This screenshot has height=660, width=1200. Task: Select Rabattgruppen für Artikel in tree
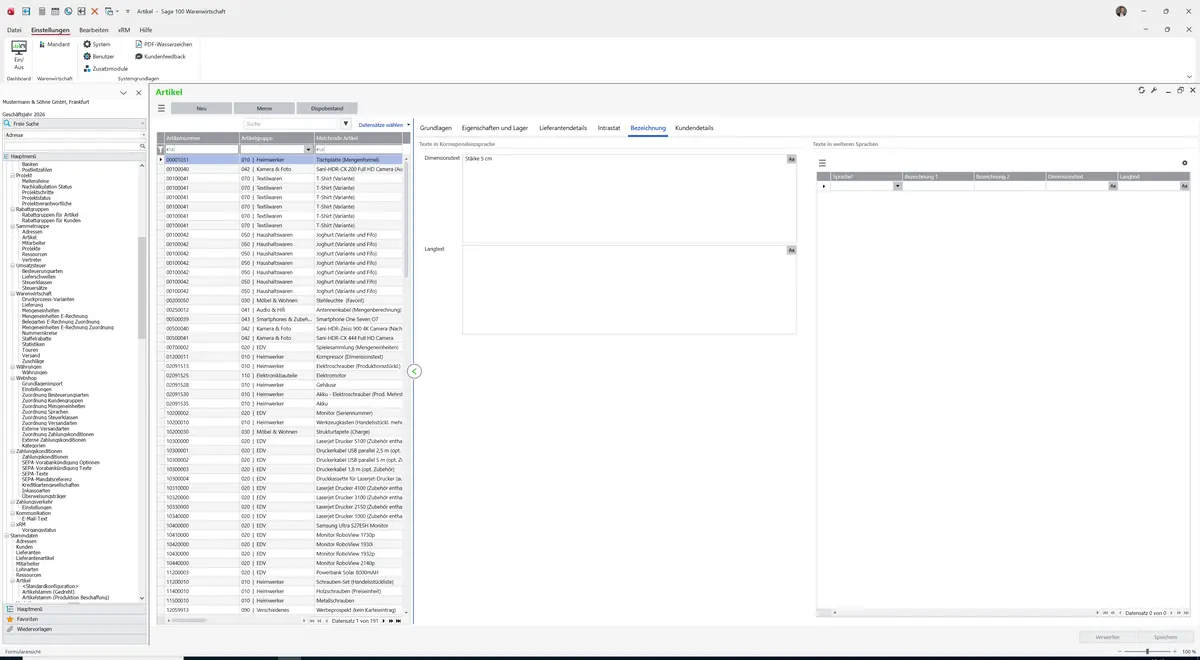[x=52, y=214]
